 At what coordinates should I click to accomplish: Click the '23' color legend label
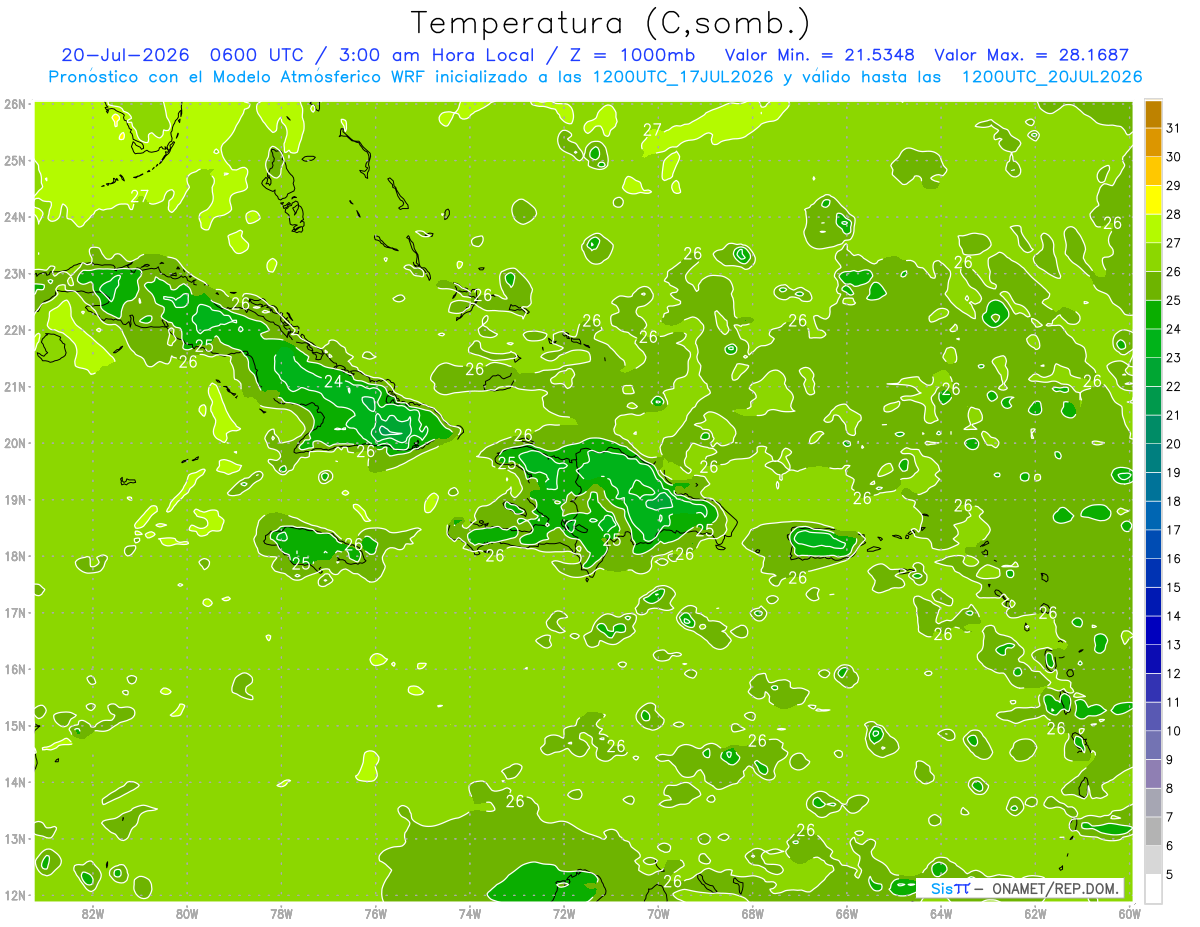pos(1173,358)
